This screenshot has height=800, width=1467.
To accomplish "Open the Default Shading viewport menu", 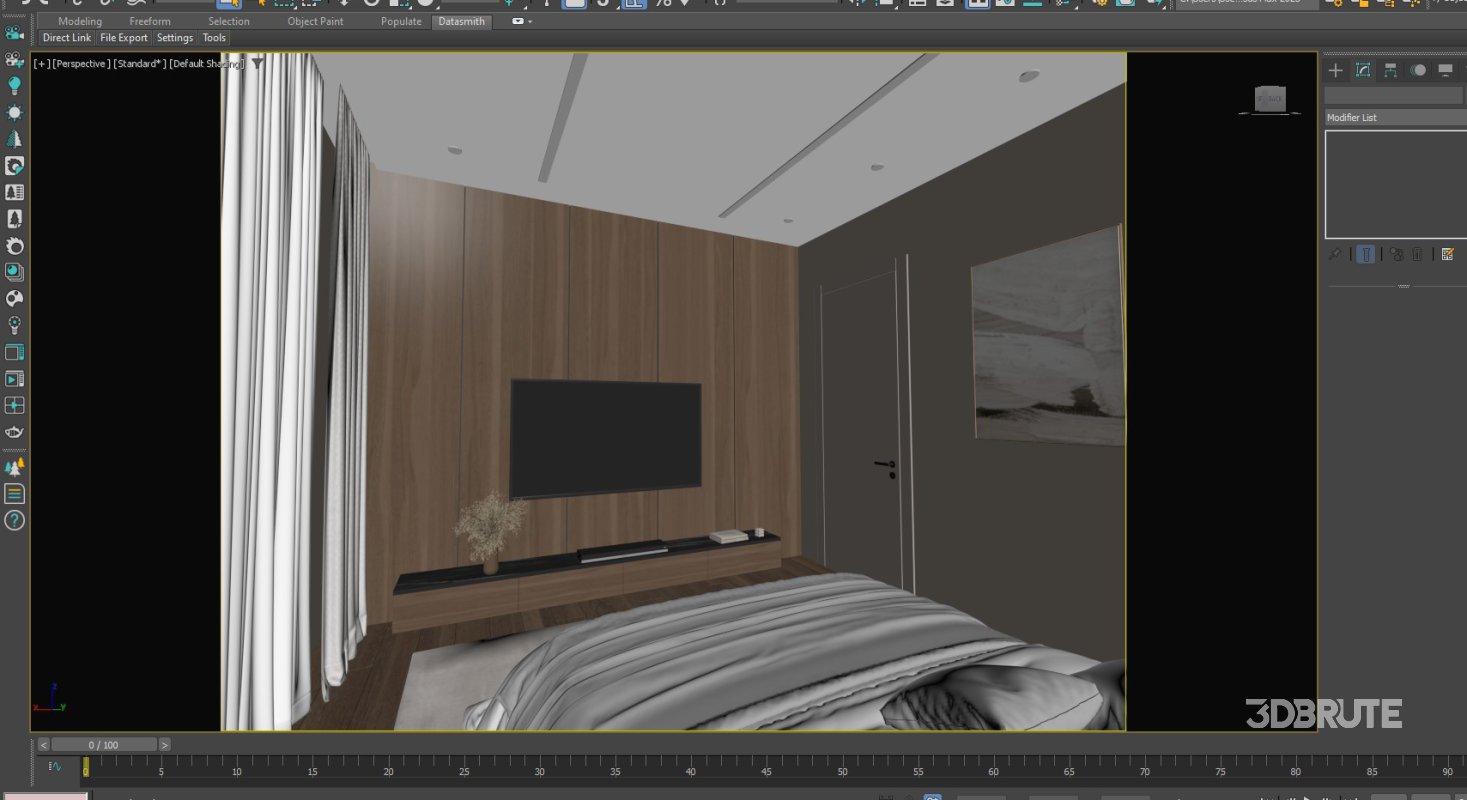I will 208,64.
